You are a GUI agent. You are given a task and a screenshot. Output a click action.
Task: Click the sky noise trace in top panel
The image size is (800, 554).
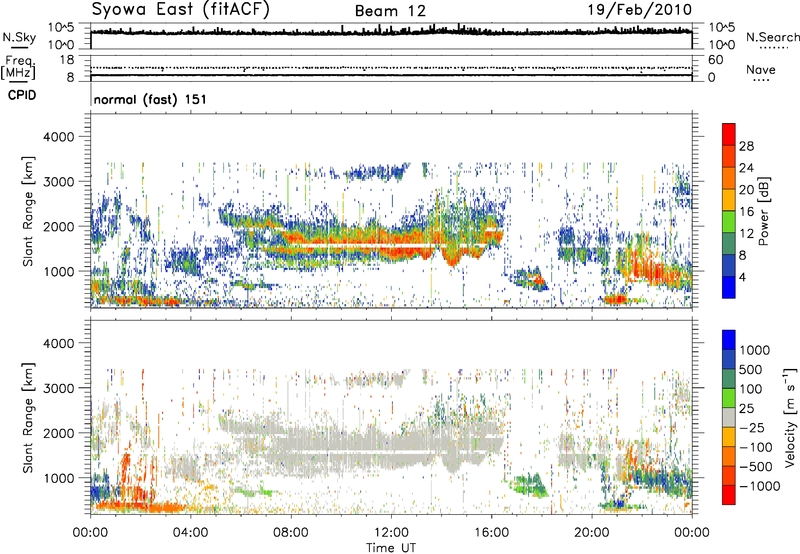391,32
